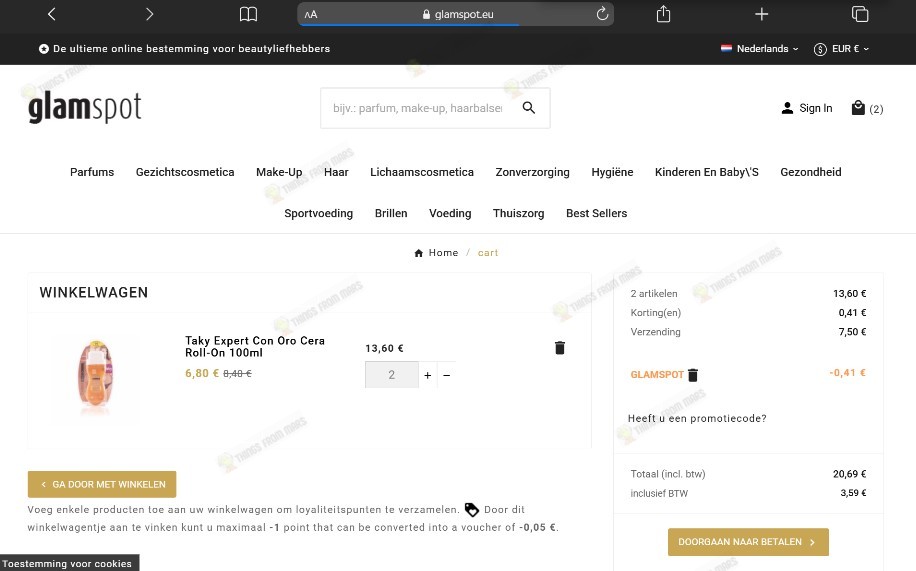The image size is (916, 571).
Task: Reload the page with the refresh icon
Action: (x=602, y=14)
